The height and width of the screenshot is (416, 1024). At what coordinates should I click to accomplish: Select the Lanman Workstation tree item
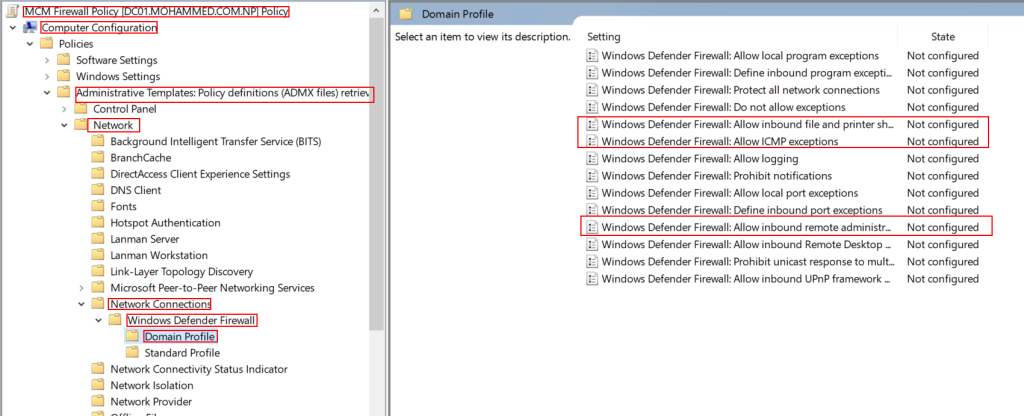[x=159, y=255]
